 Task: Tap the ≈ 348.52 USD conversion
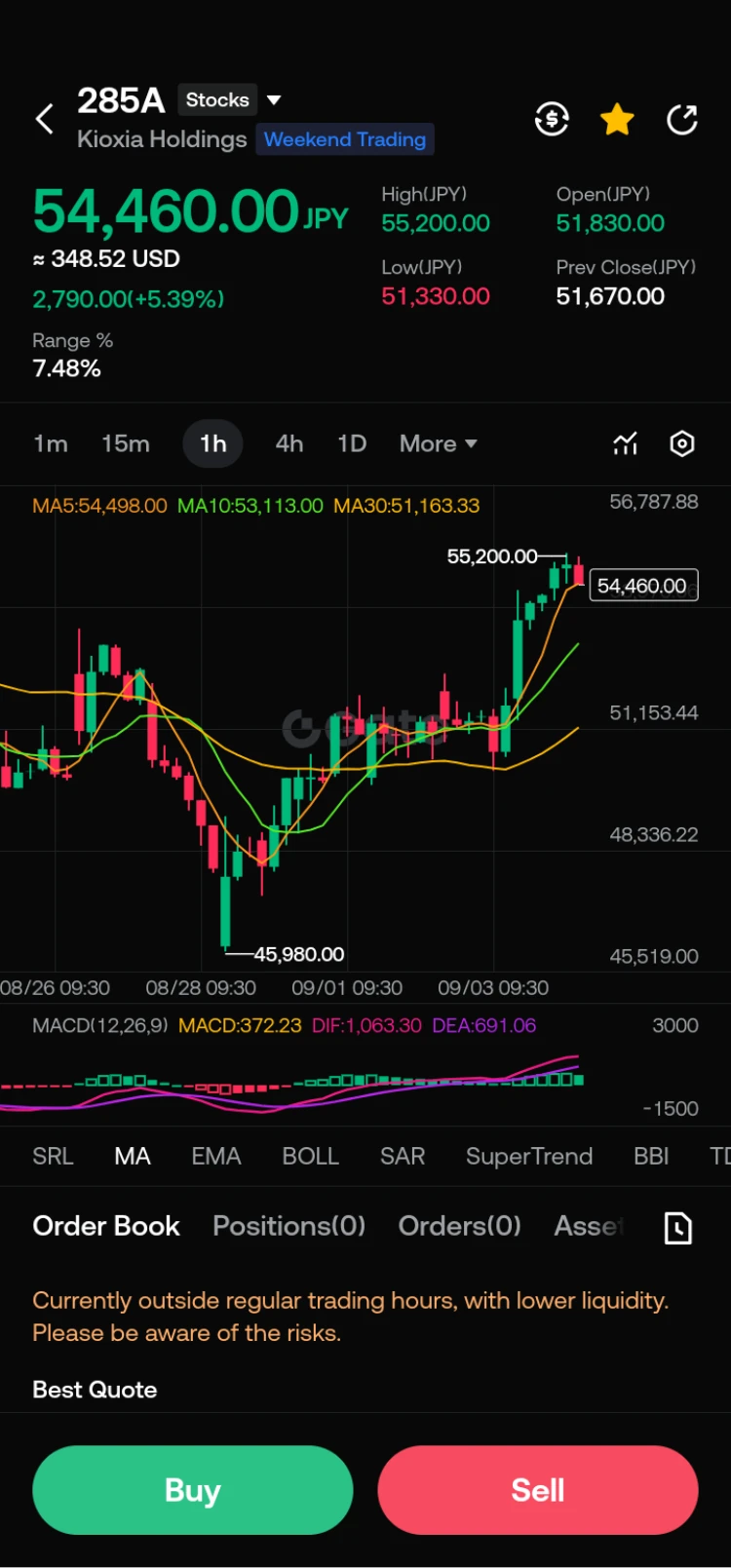pyautogui.click(x=106, y=259)
